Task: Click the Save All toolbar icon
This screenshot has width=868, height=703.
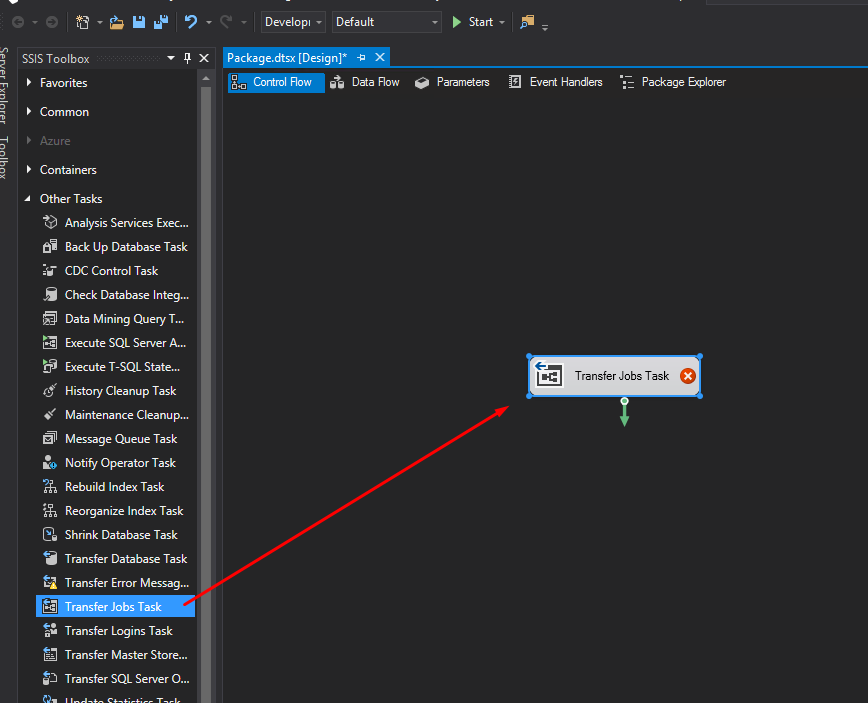Action: tap(158, 21)
